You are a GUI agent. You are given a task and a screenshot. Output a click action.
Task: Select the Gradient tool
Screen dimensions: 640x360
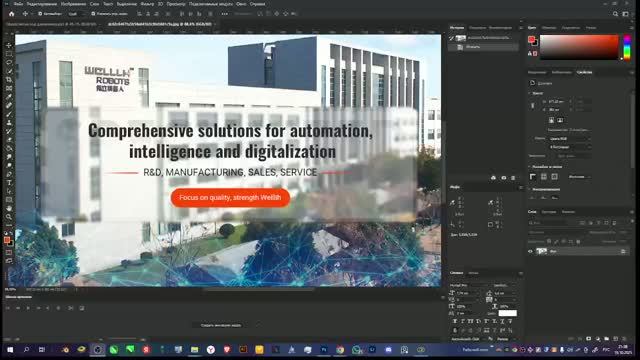9,148
